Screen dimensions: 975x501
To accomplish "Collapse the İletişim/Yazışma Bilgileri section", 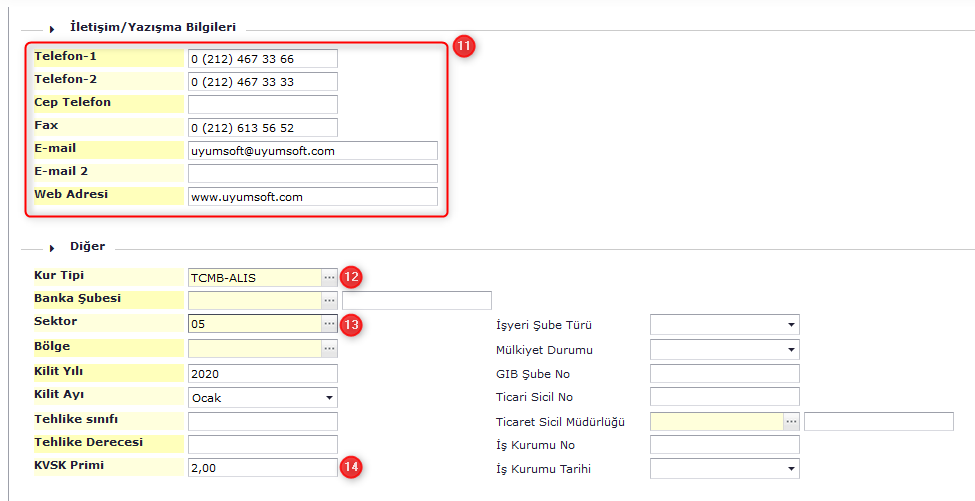I will point(51,30).
